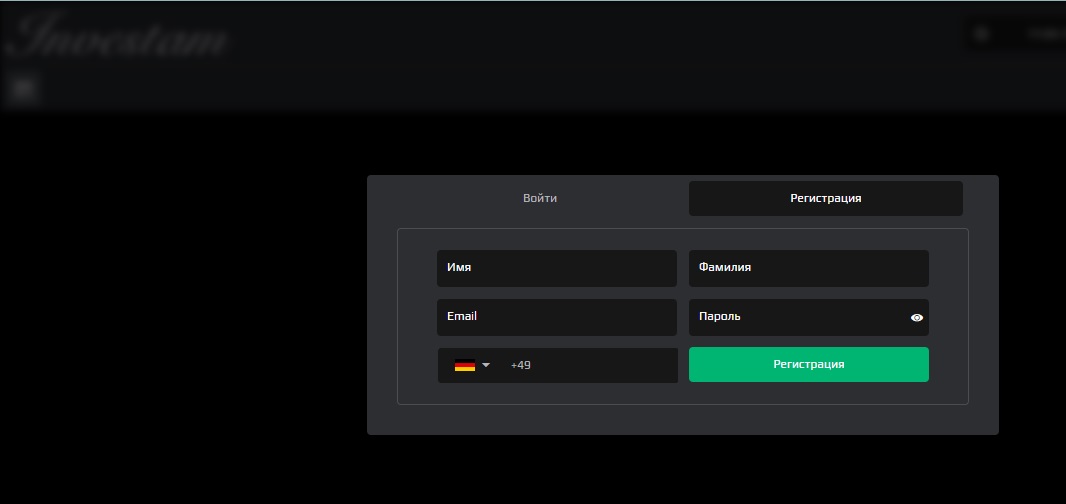This screenshot has height=504, width=1066.
Task: Focus the Фамилия input field
Action: tap(808, 268)
